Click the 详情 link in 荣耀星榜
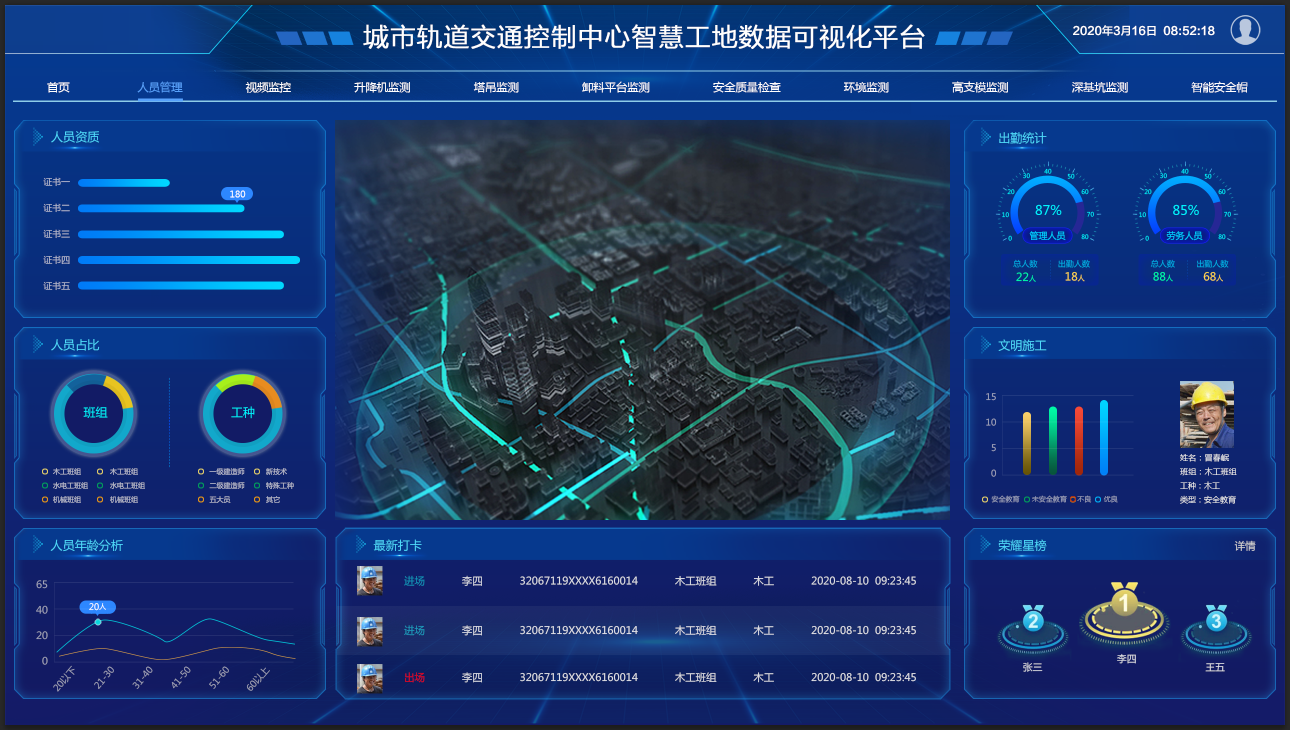 (x=1245, y=546)
